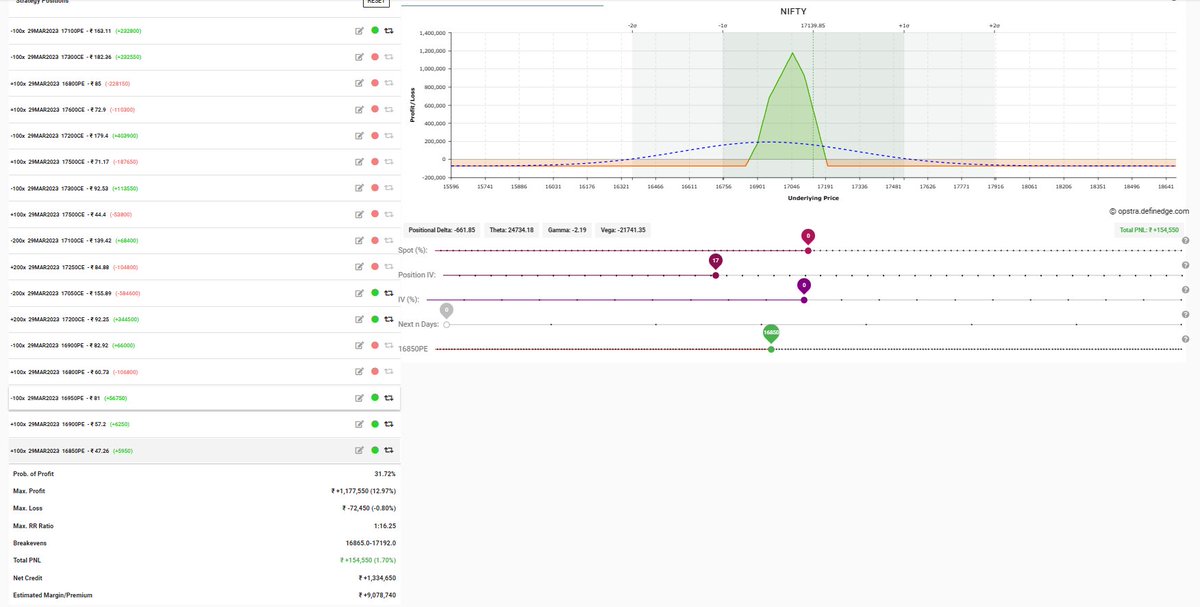
Task: Click the Position IV slider handle at 17
Action: pos(715,274)
